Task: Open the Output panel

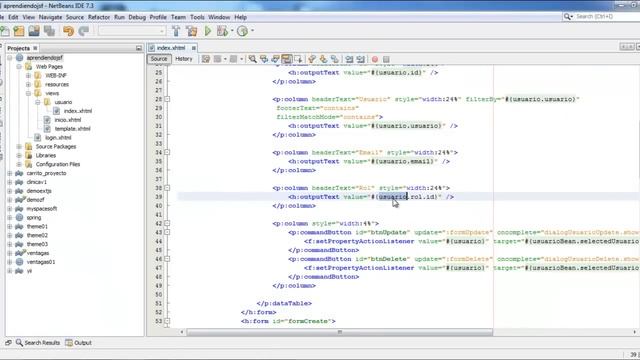Action: tap(78, 343)
